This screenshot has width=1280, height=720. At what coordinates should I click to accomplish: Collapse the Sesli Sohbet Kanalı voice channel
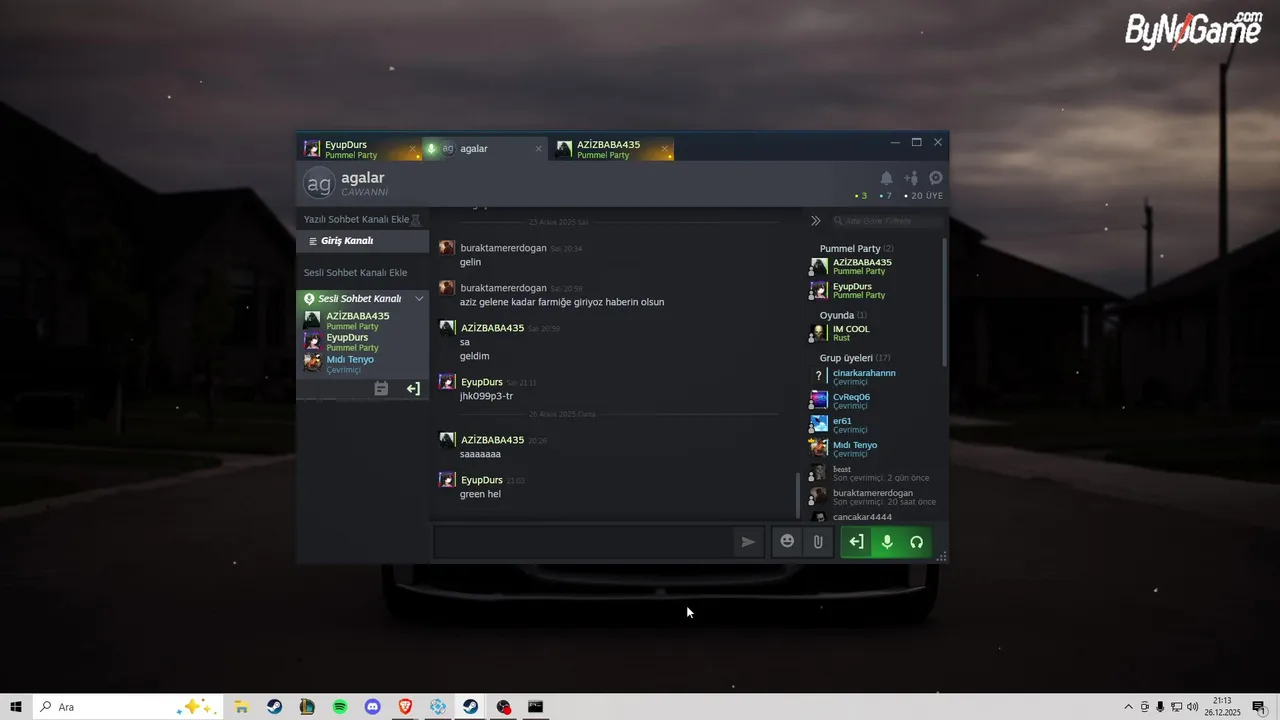tap(419, 298)
